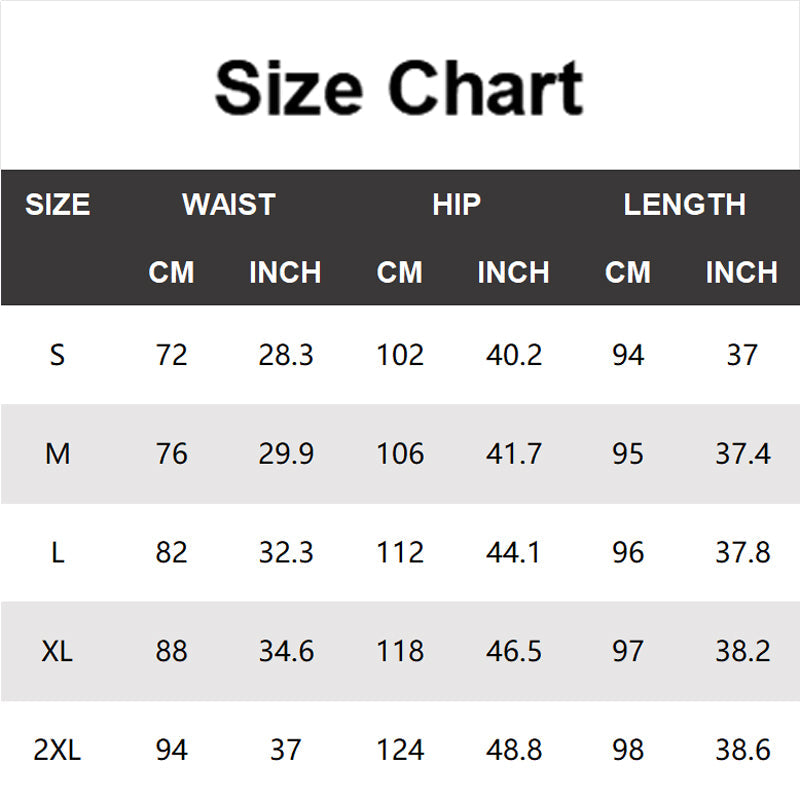Select length value 95 for size M
Viewport: 800px width, 800px height.
tap(628, 454)
